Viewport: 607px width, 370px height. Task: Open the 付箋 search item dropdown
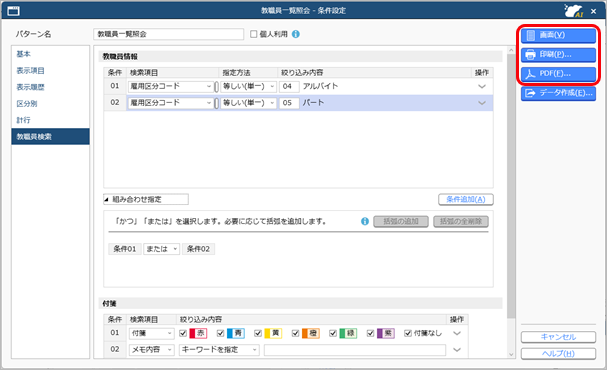click(x=151, y=333)
